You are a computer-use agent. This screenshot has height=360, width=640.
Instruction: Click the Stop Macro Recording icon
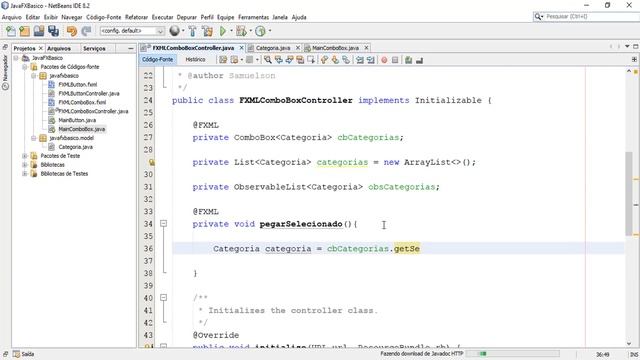395,60
